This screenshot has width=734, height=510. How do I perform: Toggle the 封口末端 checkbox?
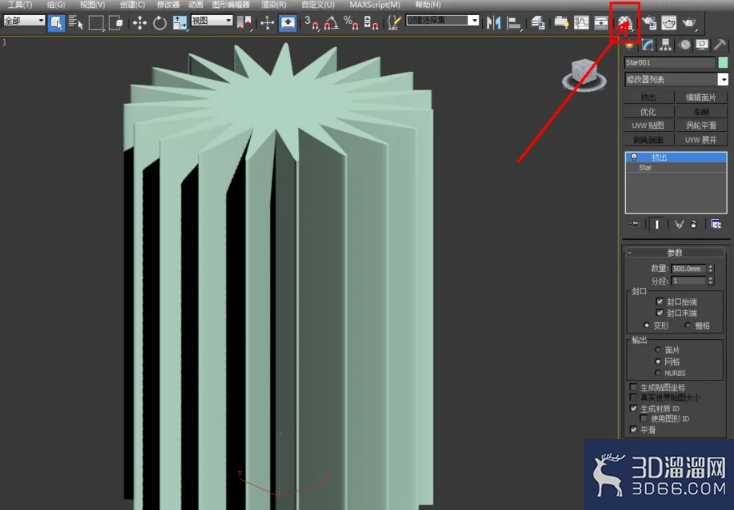pos(660,312)
